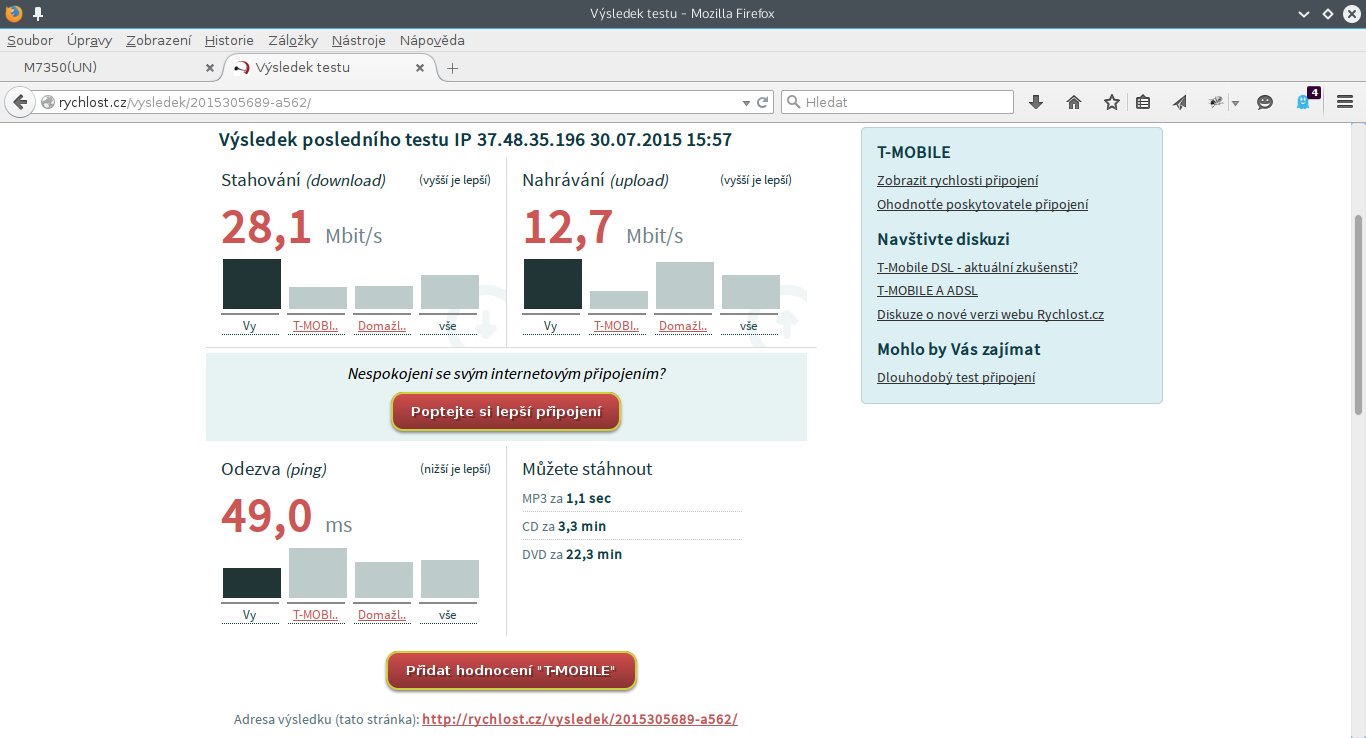Click the DVD za 22,3 min line
The width and height of the screenshot is (1366, 738).
coord(572,554)
